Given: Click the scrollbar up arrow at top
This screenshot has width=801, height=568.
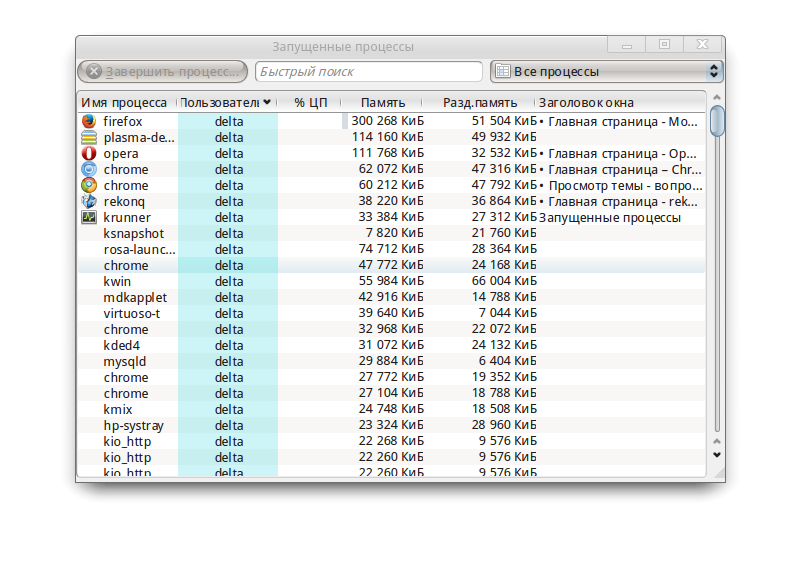Looking at the screenshot, I should tap(717, 97).
